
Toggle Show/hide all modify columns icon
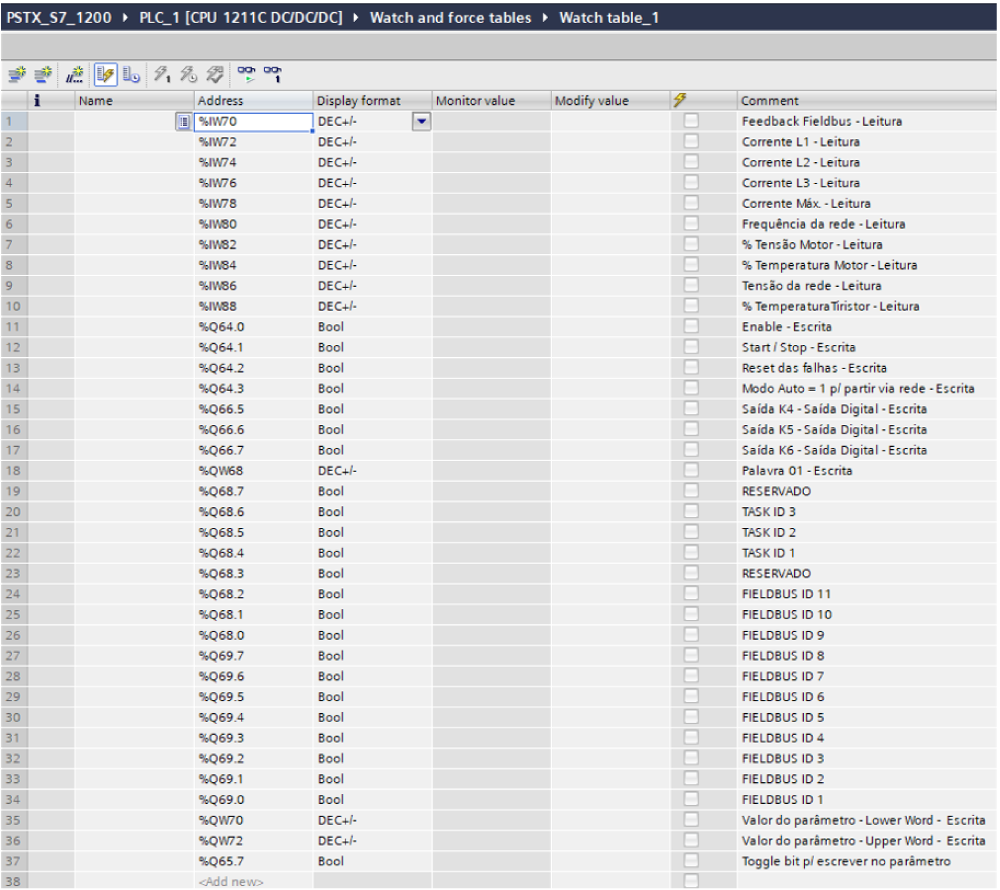tap(105, 75)
